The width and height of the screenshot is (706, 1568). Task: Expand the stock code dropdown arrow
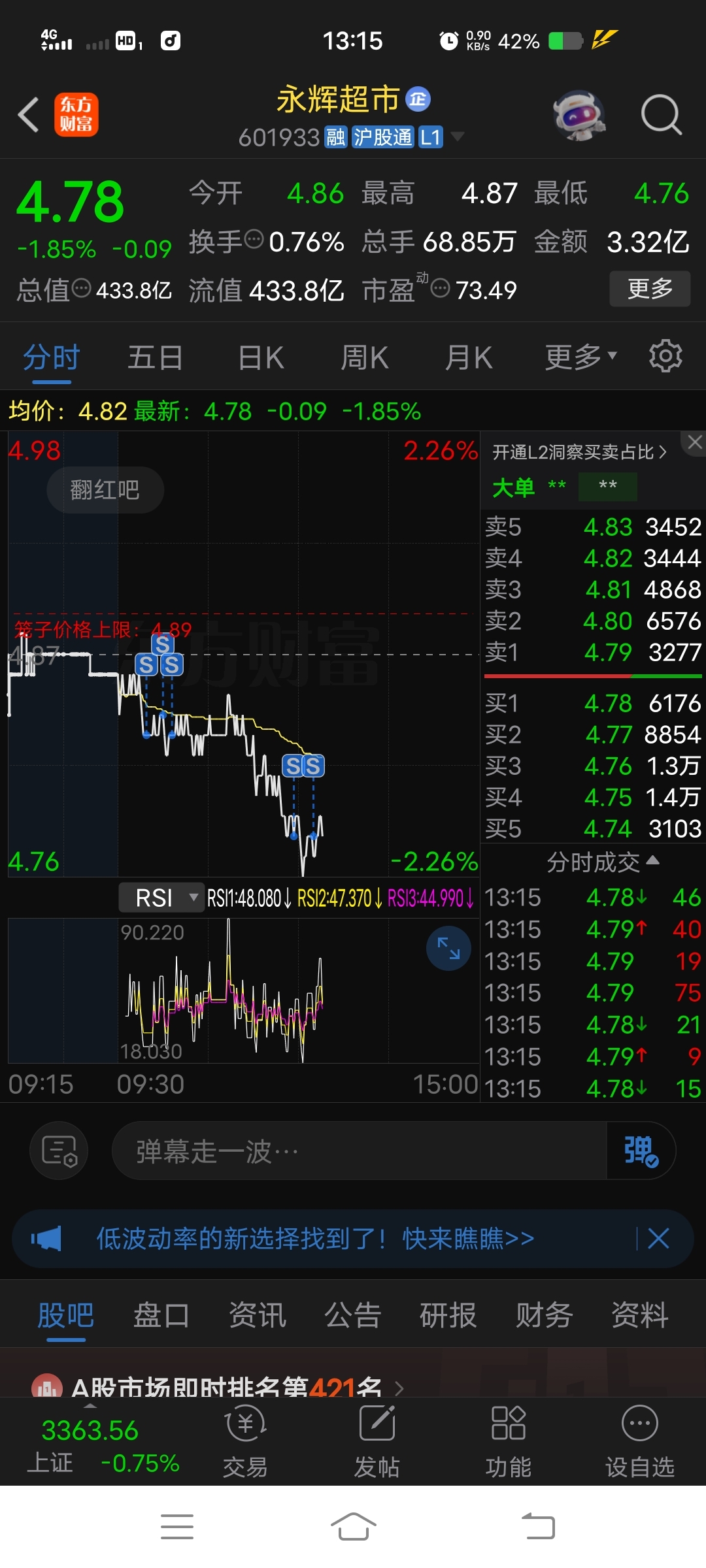pos(458,137)
